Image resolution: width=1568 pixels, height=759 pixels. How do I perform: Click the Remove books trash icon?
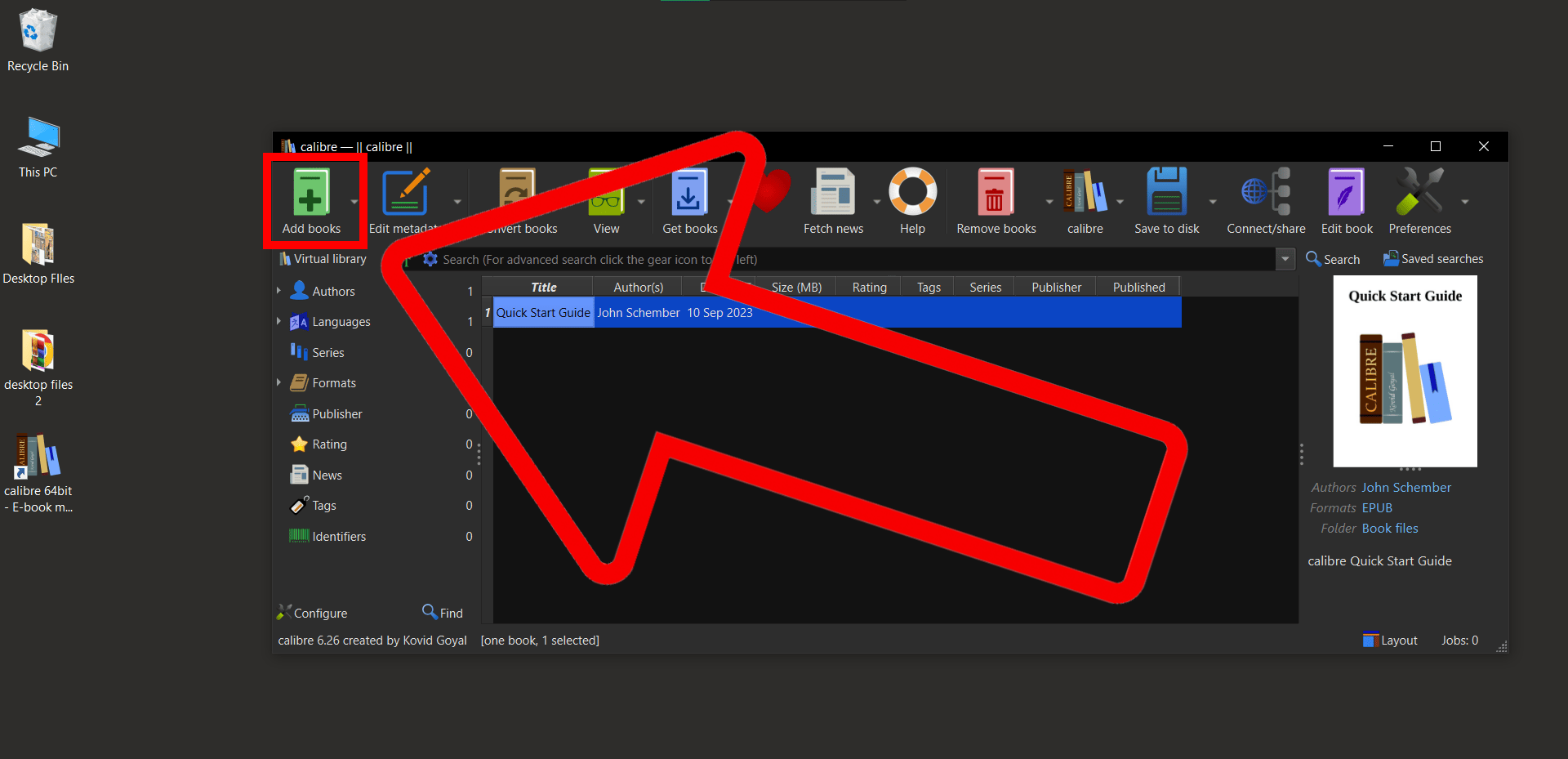(995, 194)
